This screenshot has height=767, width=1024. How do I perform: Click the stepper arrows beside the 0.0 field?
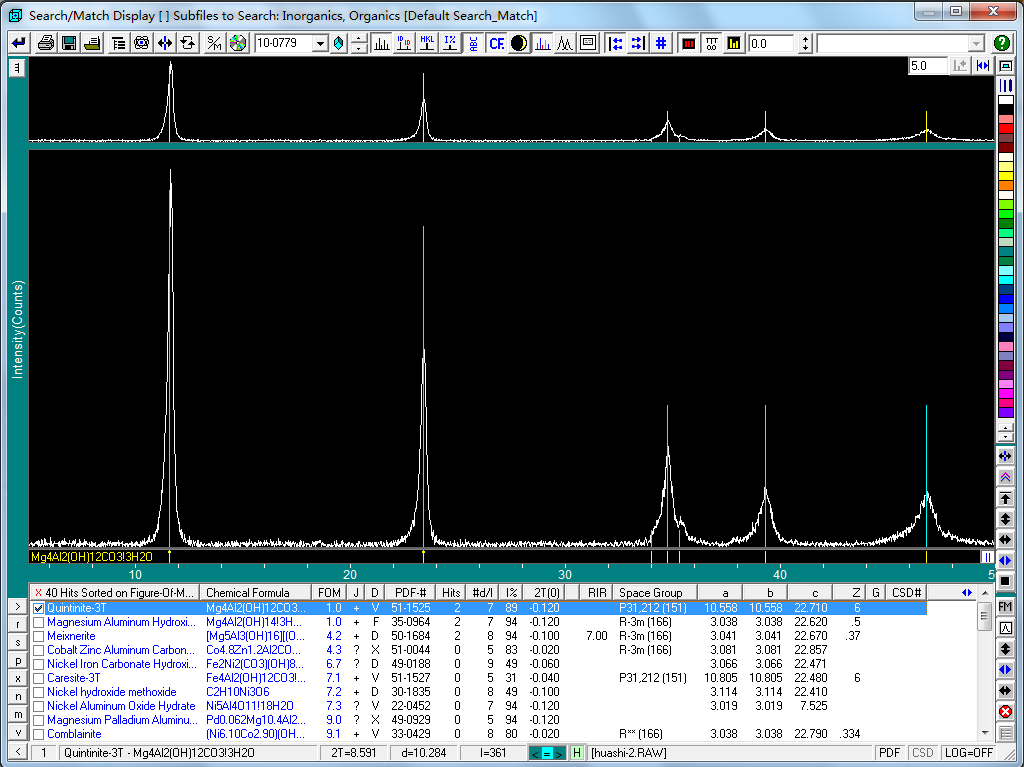click(x=804, y=44)
